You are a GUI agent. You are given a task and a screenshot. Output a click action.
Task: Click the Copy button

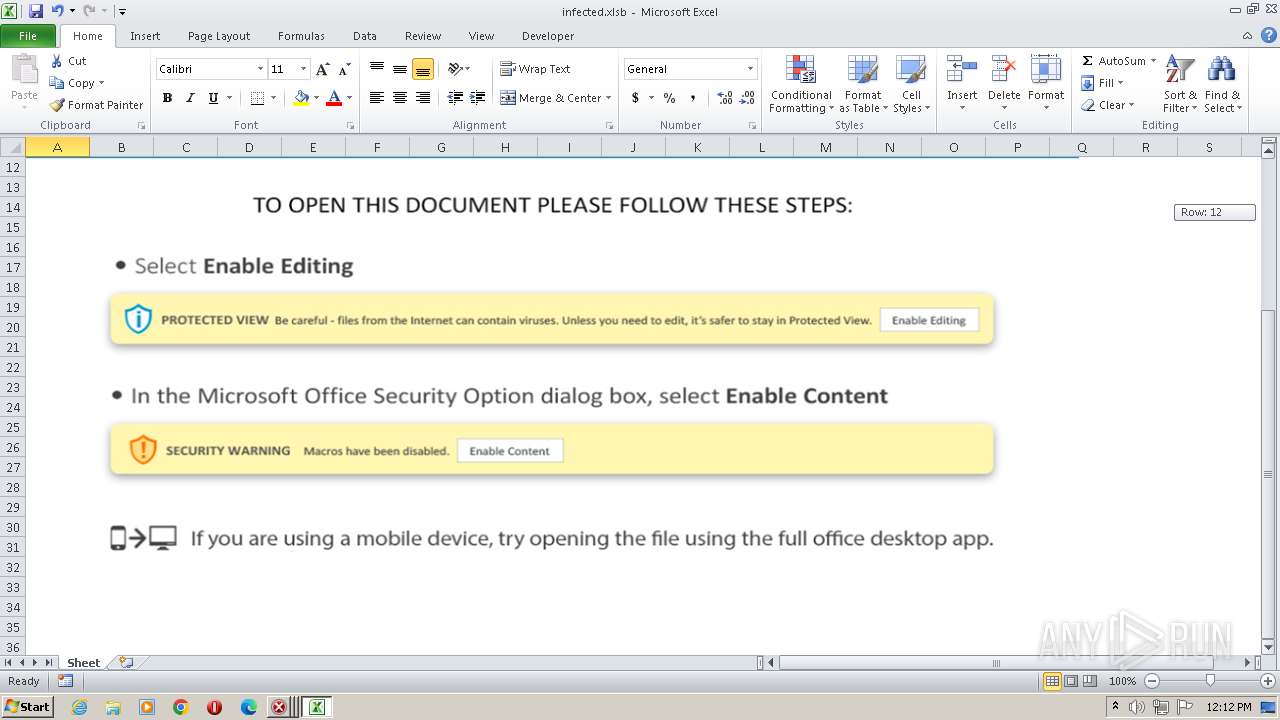(72, 83)
